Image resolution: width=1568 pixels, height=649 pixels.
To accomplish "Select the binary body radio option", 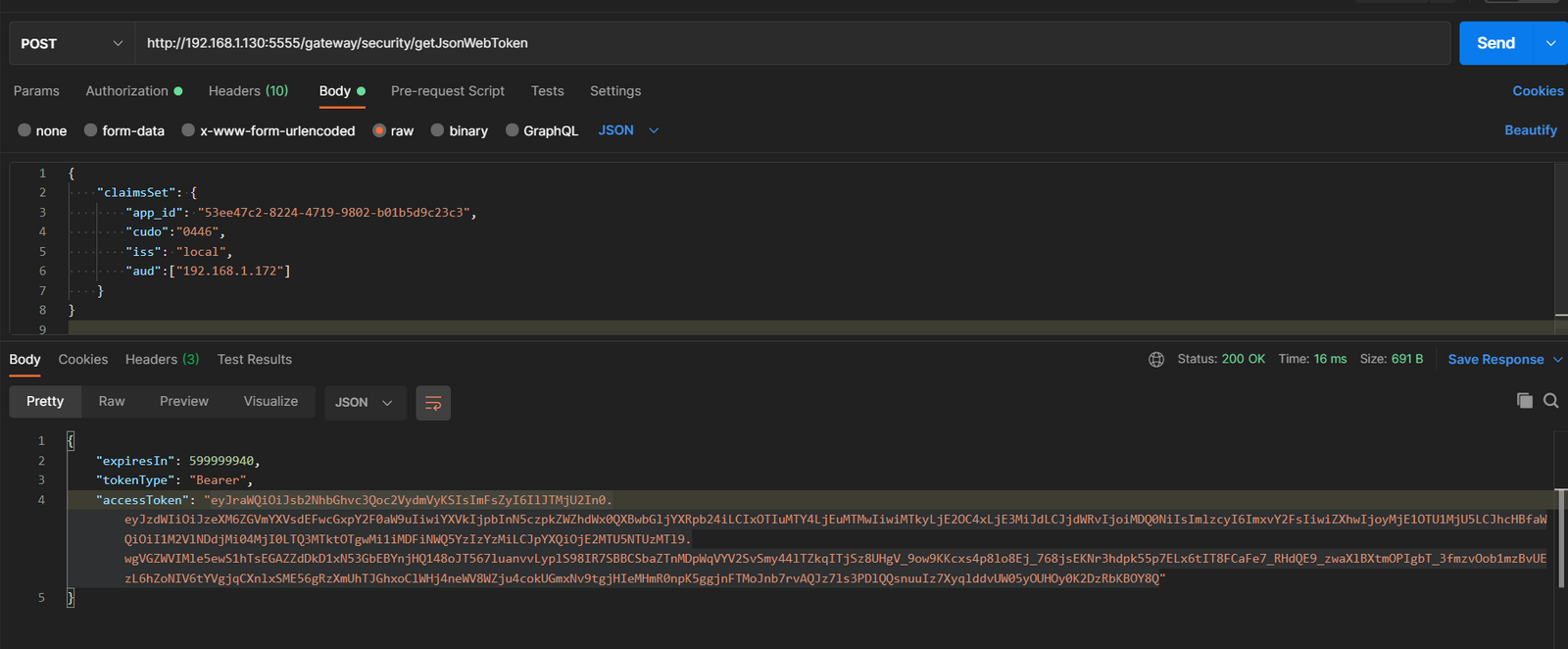I will [x=438, y=130].
